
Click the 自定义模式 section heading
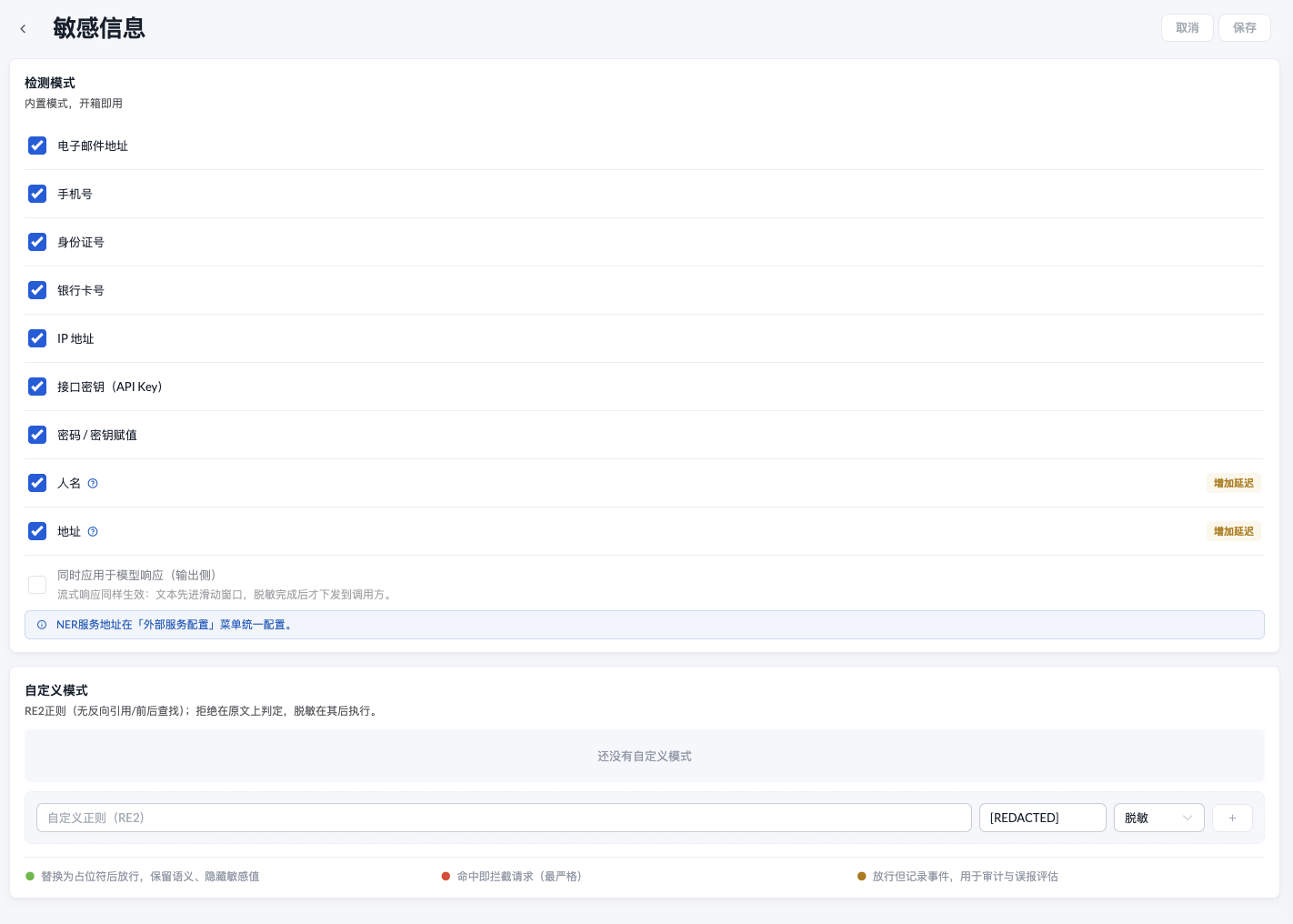[56, 690]
